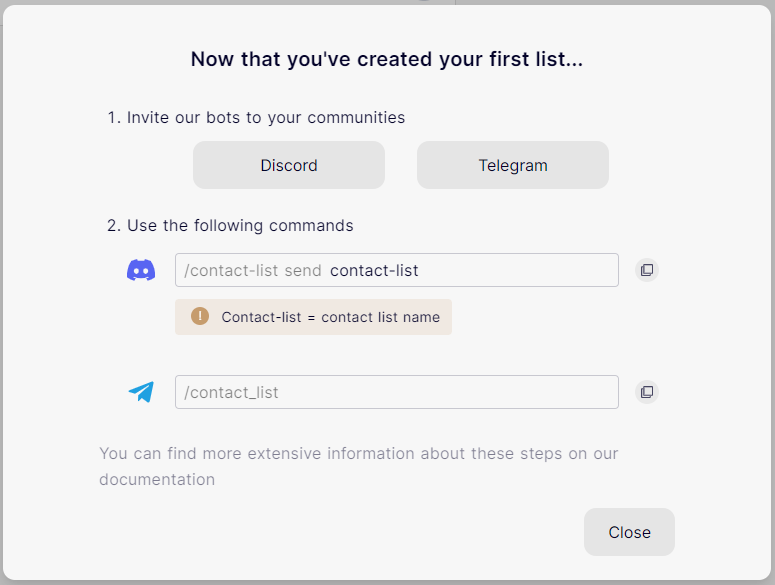Click the orange exclamation warning icon

pos(200,317)
